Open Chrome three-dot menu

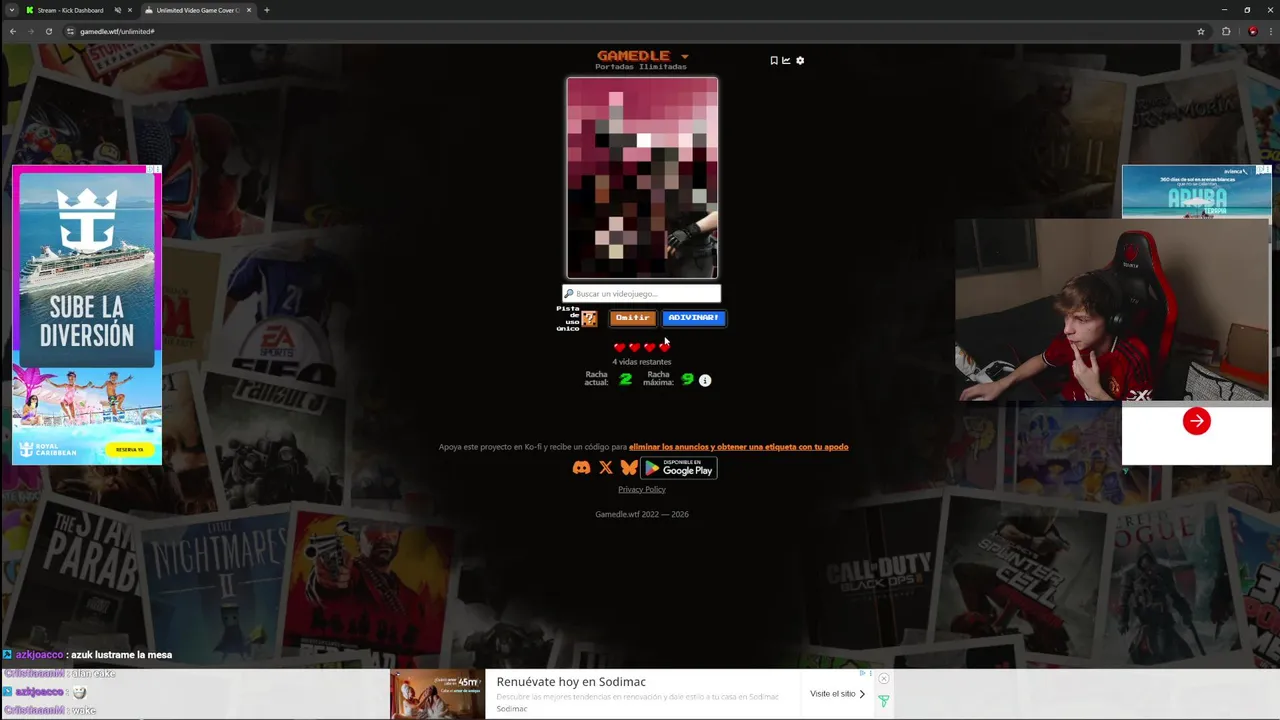[1269, 31]
